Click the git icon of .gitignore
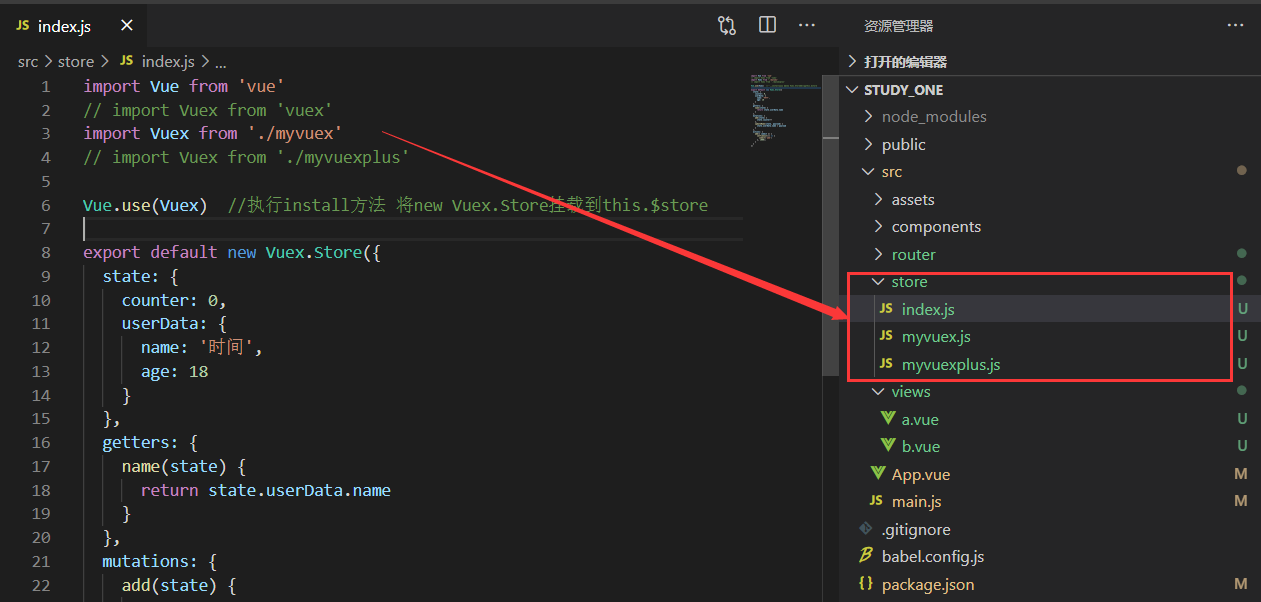This screenshot has width=1261, height=602. tap(866, 529)
